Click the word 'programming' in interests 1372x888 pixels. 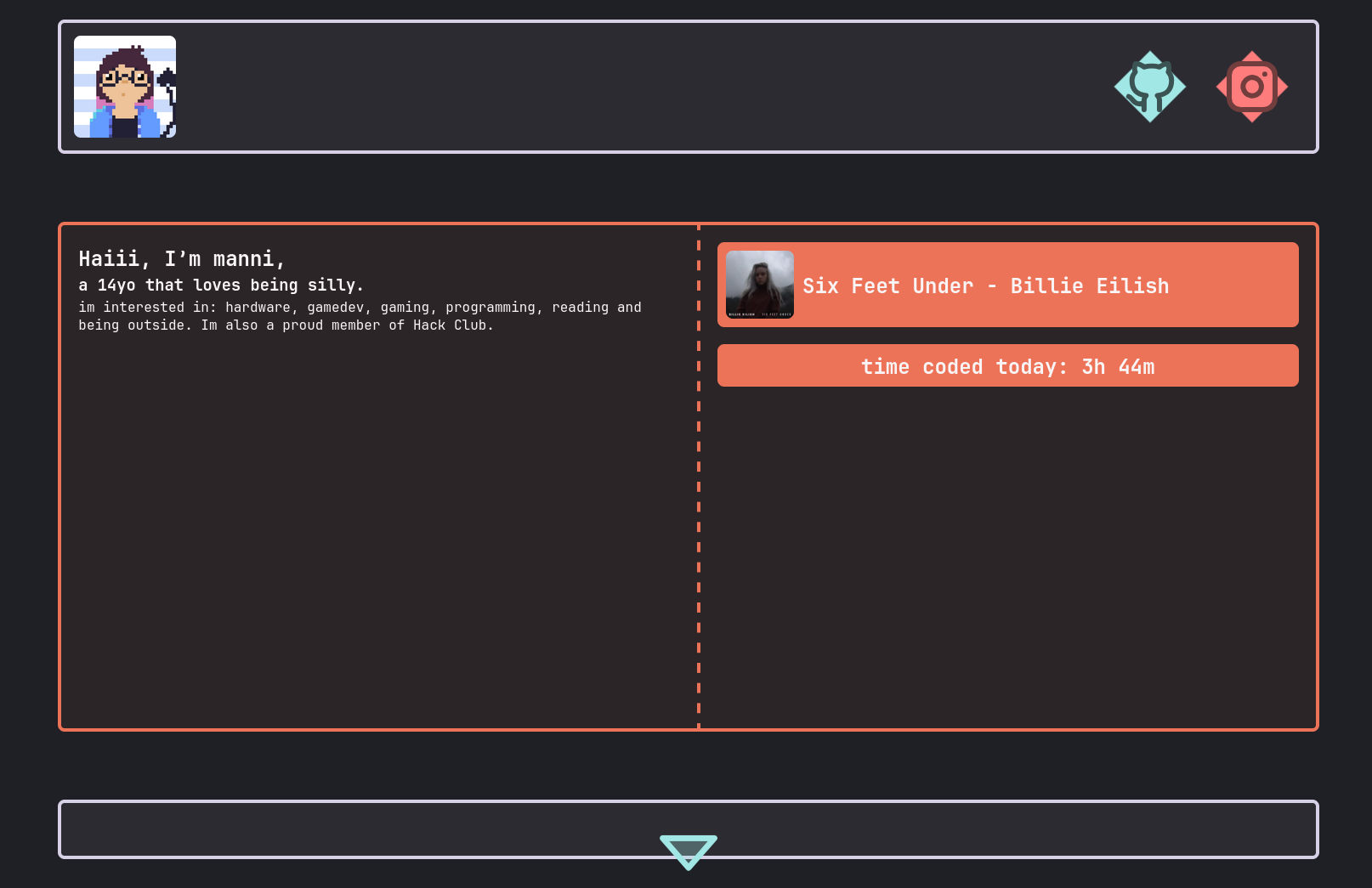(x=490, y=308)
